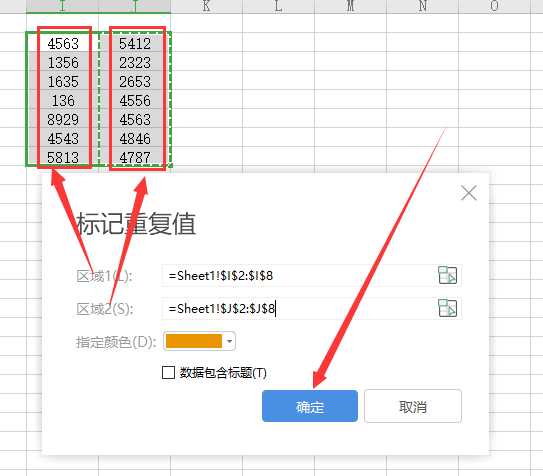Select column O header
Screen dimensions: 543x476
(495, 6)
